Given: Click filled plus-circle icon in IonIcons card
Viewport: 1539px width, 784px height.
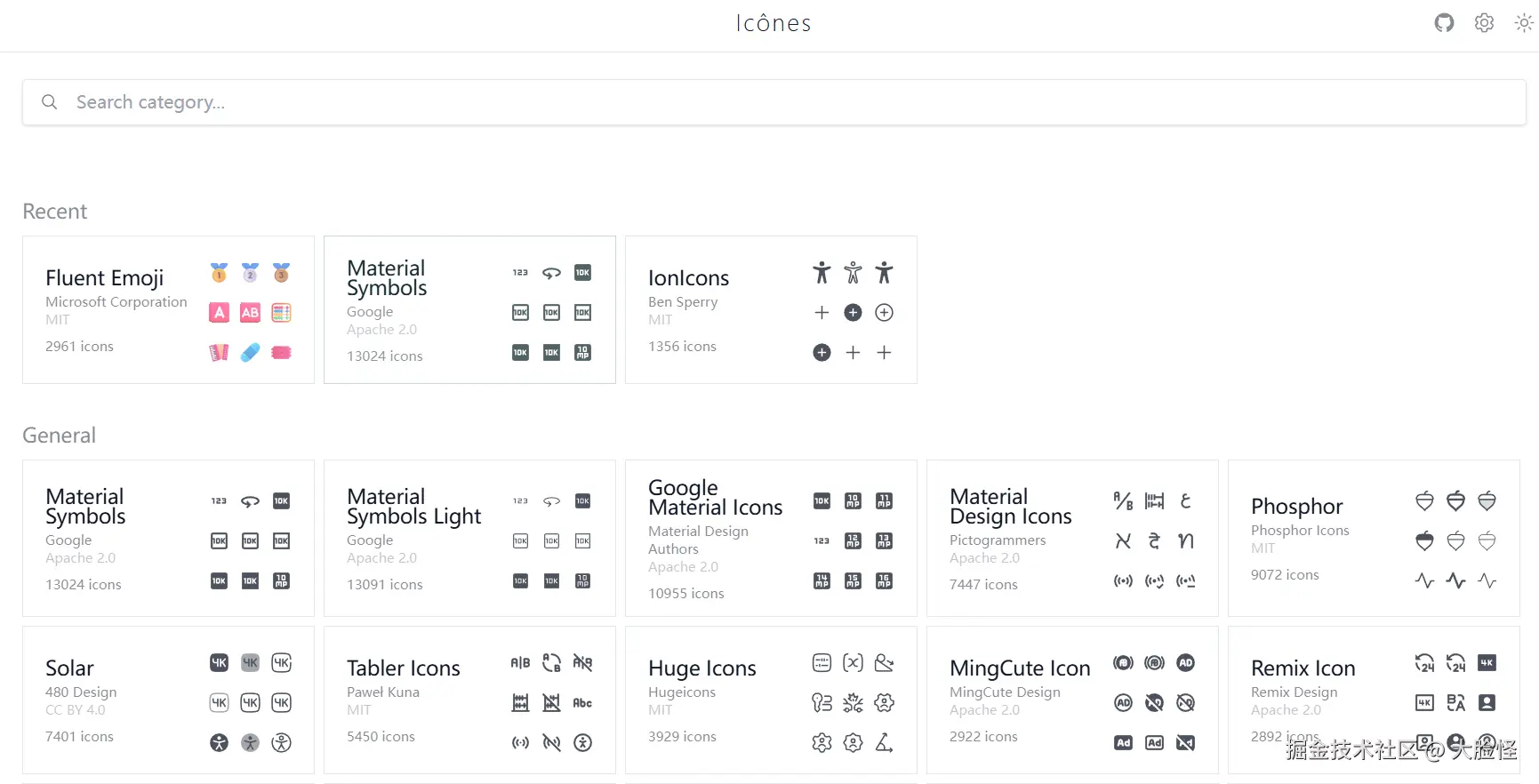Looking at the screenshot, I should (x=853, y=312).
